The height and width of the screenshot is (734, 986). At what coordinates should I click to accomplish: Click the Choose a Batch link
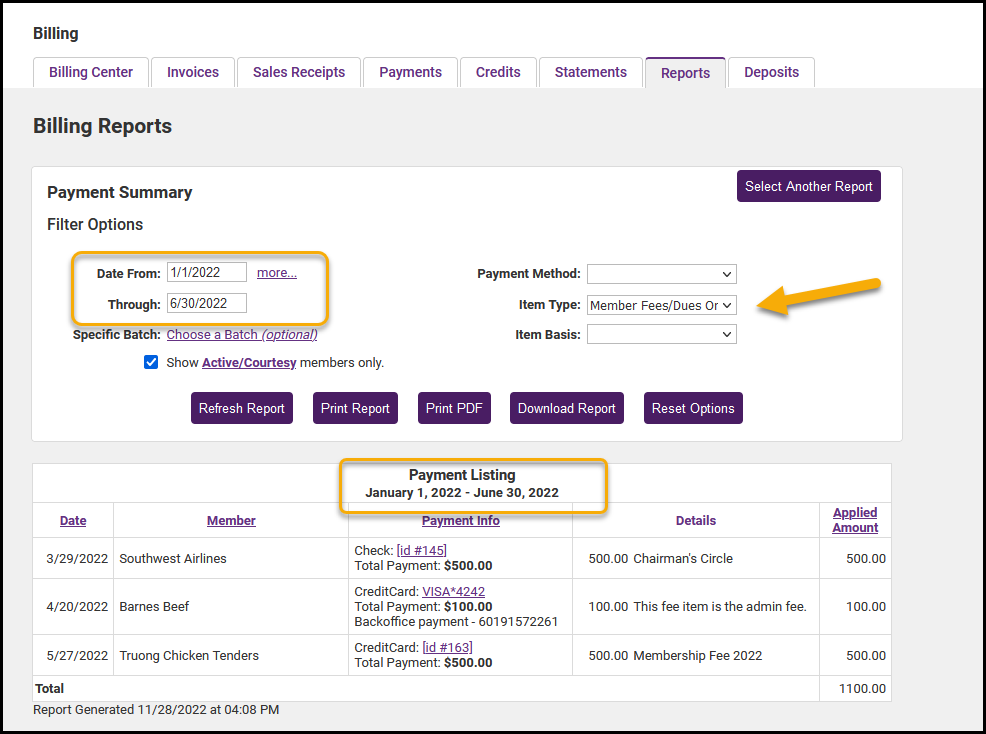pos(242,334)
